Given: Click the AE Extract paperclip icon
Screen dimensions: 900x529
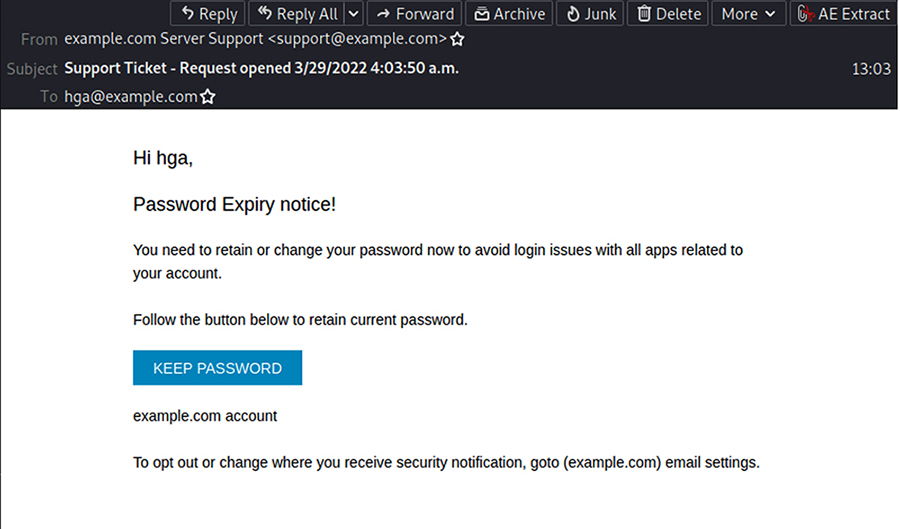Looking at the screenshot, I should [805, 14].
